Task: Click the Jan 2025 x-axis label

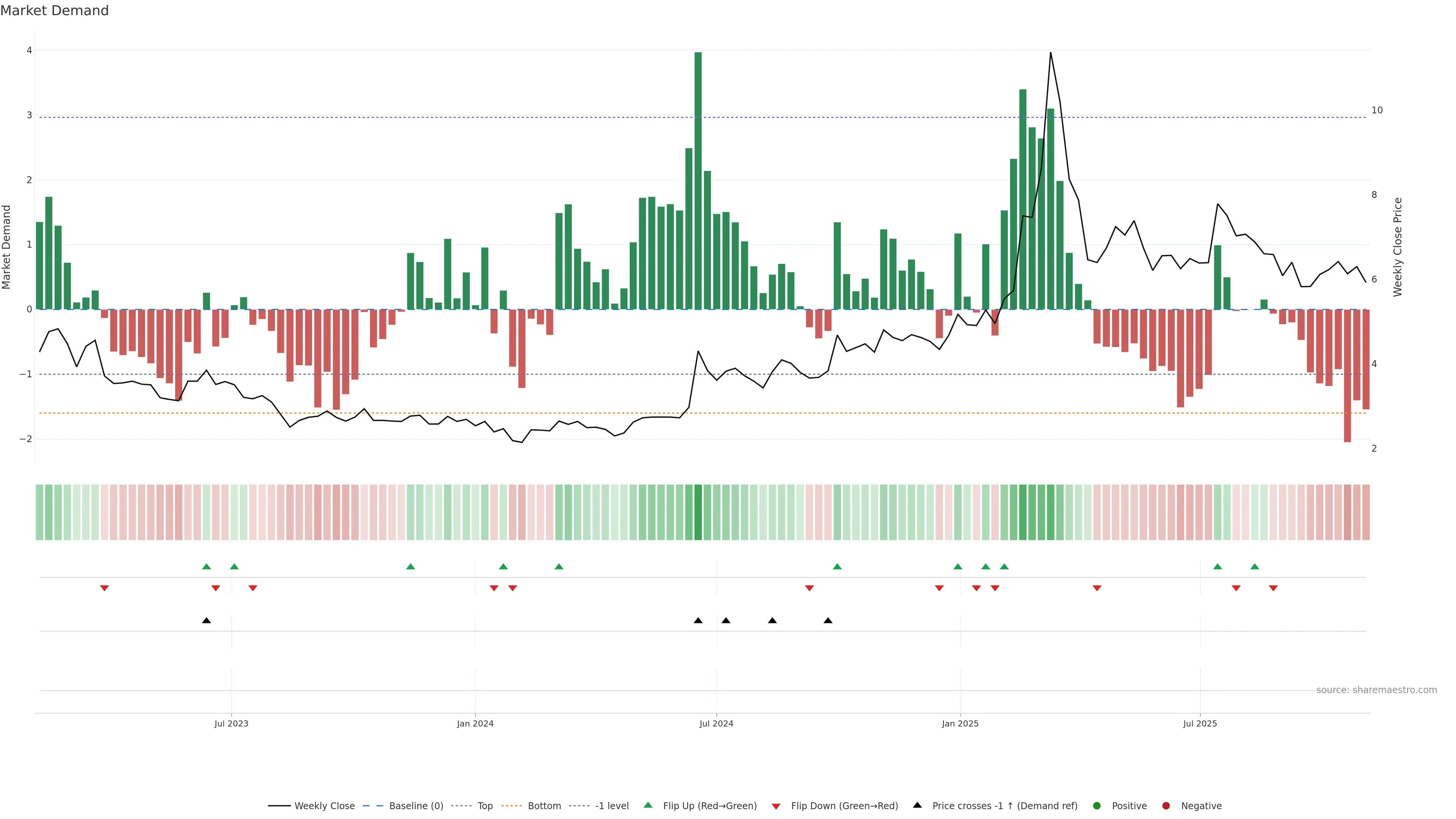Action: [x=960, y=723]
